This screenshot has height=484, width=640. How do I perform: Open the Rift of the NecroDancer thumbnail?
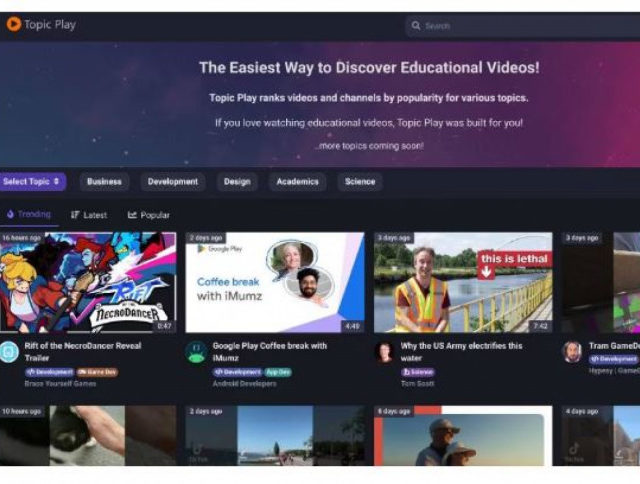click(88, 282)
